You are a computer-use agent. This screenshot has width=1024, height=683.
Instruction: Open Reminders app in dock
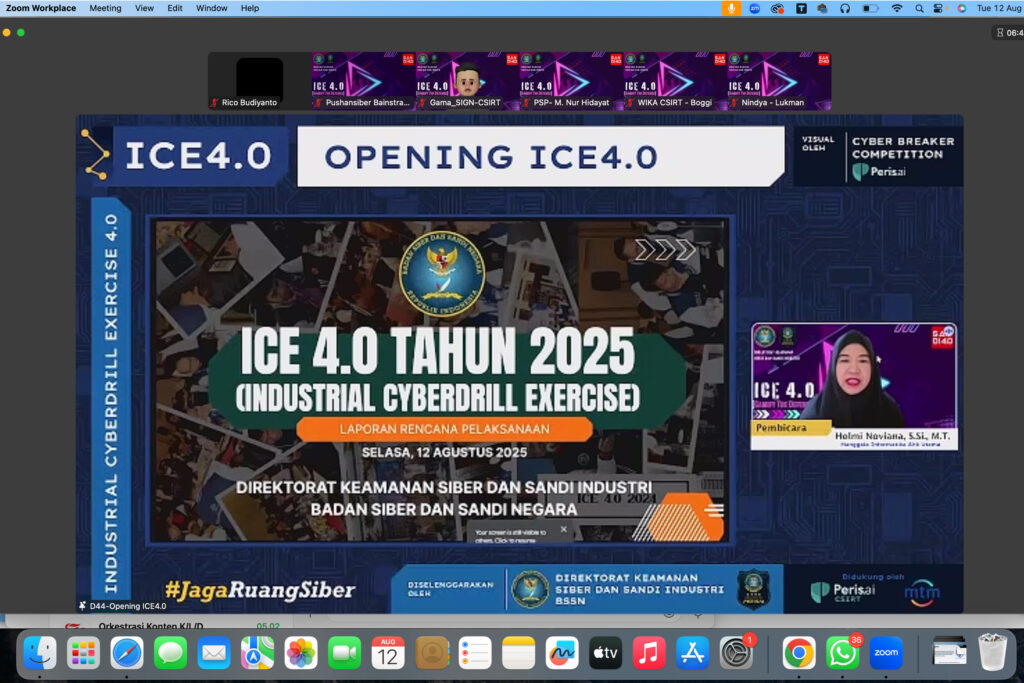(475, 653)
